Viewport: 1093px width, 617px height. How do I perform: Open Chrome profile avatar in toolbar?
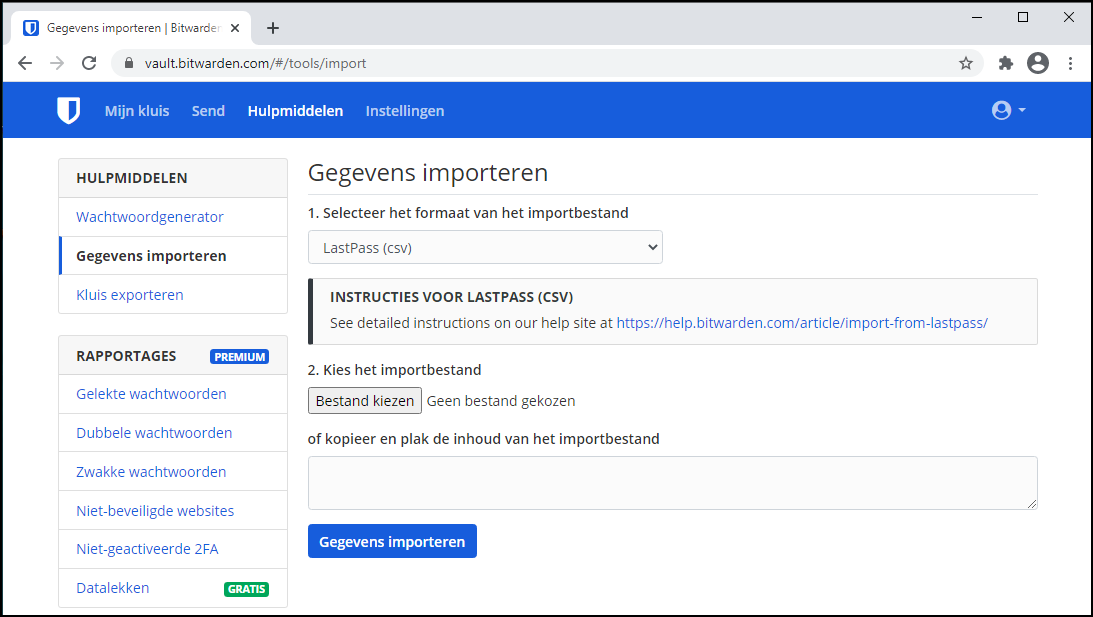tap(1038, 63)
